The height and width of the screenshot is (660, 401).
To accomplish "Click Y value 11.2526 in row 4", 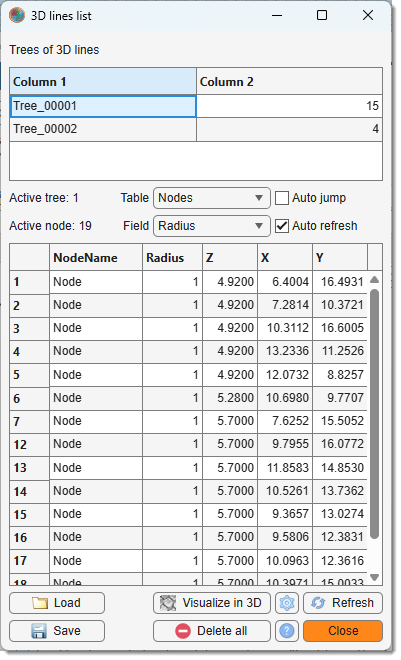I will 340,351.
